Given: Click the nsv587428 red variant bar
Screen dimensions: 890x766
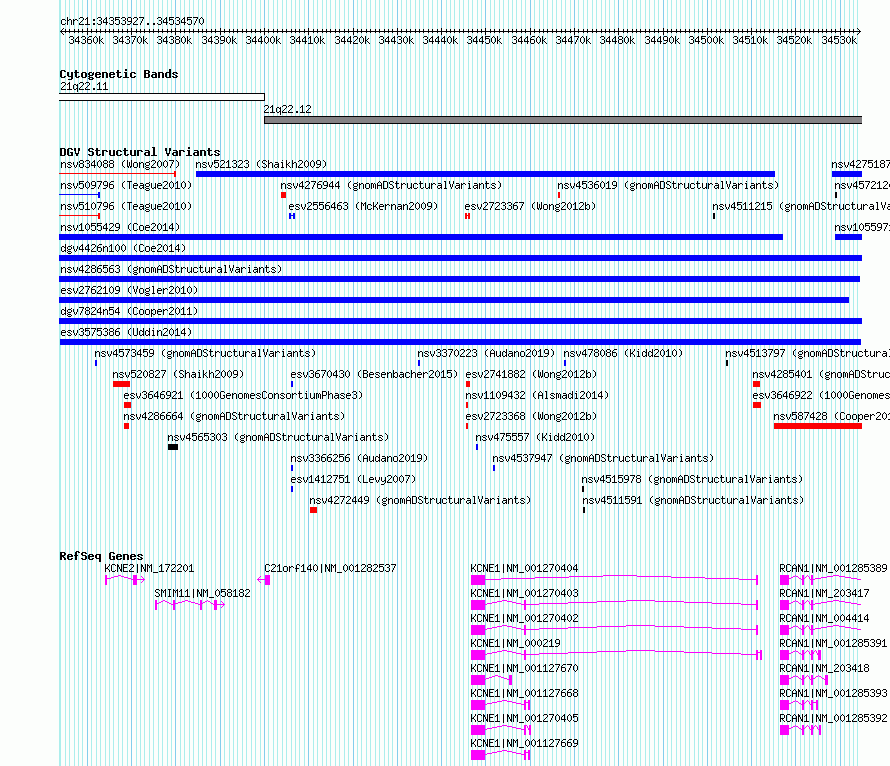Looking at the screenshot, I should (x=818, y=426).
